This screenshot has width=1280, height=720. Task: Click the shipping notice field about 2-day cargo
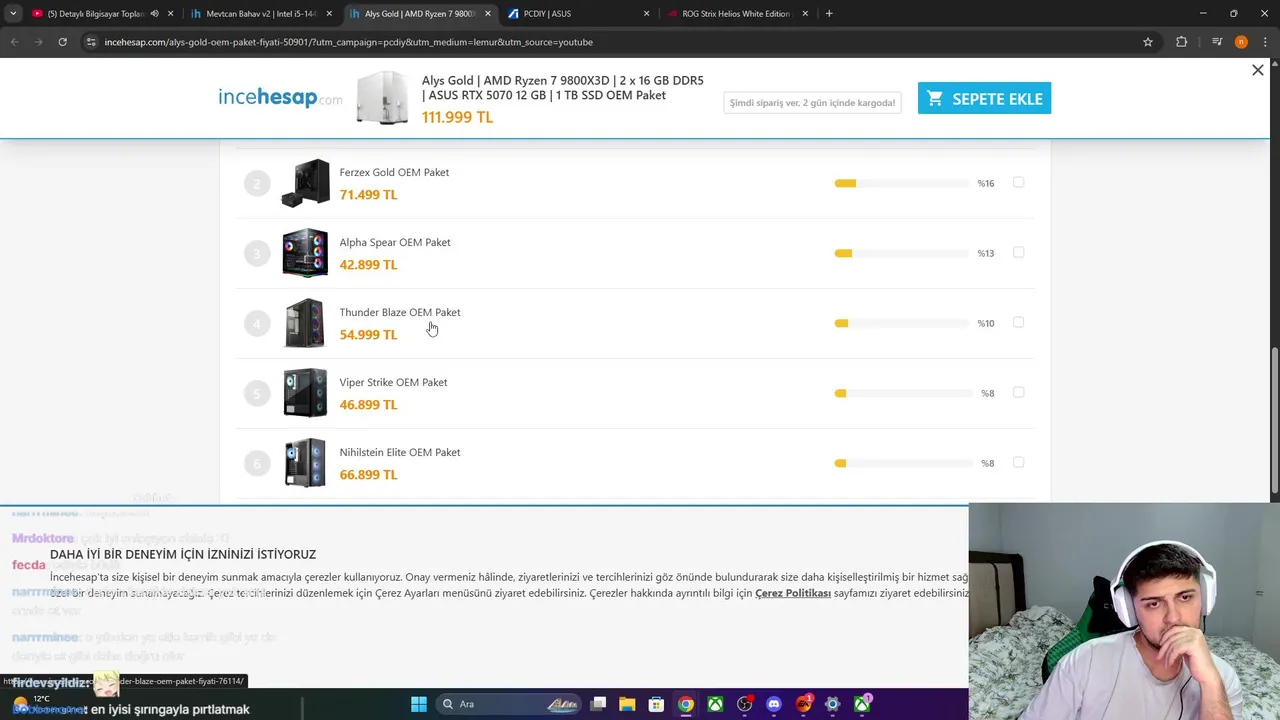(812, 102)
